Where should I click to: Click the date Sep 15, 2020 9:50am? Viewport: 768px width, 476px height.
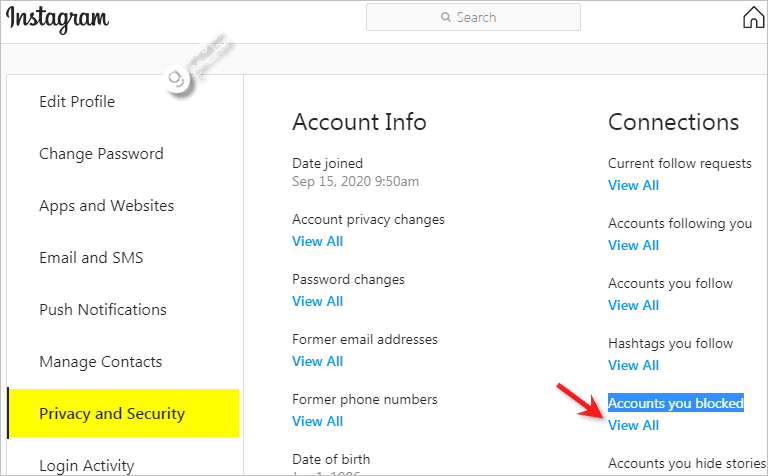pyautogui.click(x=355, y=182)
